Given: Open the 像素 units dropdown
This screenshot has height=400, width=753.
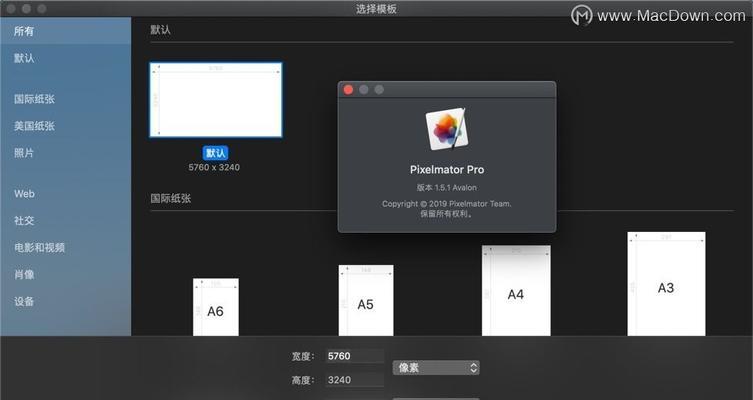Looking at the screenshot, I should 436,368.
